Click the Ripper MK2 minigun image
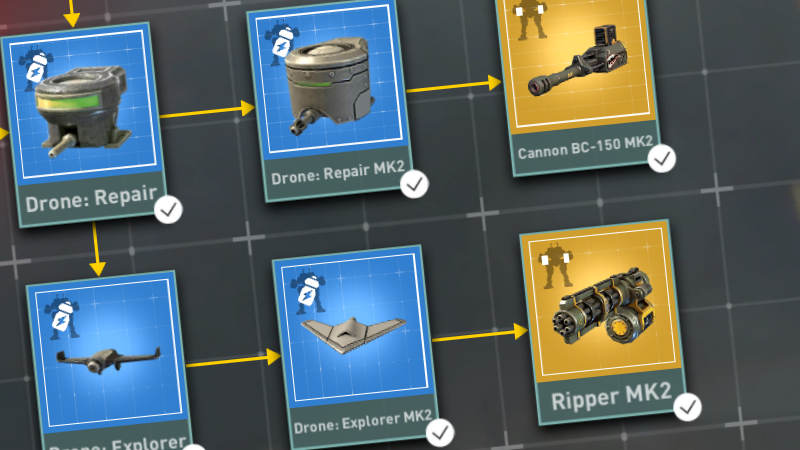Viewport: 800px width, 450px height. pyautogui.click(x=604, y=313)
